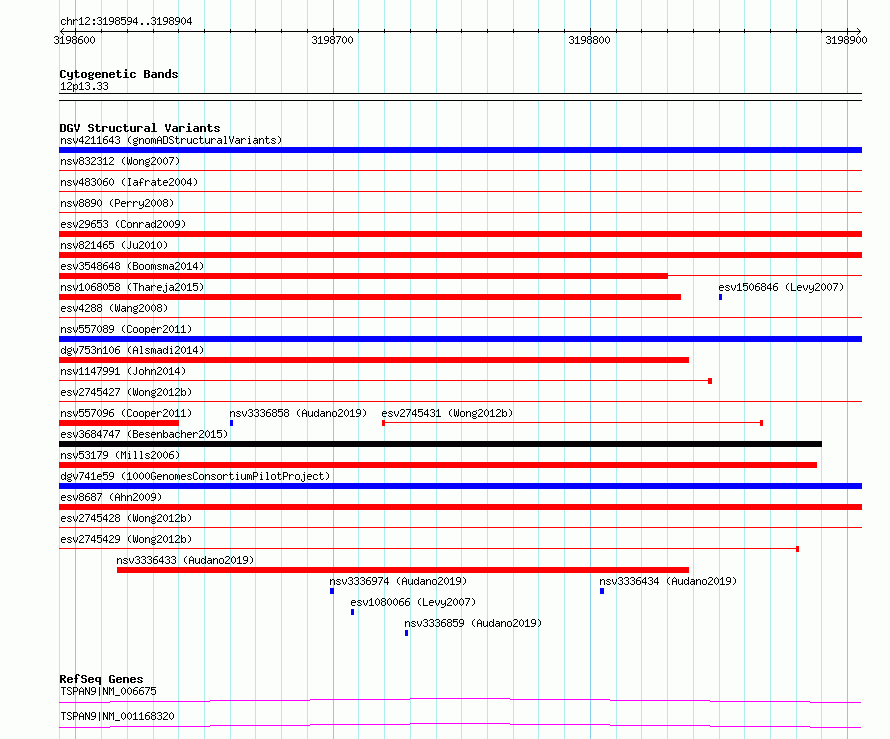Select variant label nsv8890 (Perry2008)
890x739 pixels.
[x=117, y=203]
